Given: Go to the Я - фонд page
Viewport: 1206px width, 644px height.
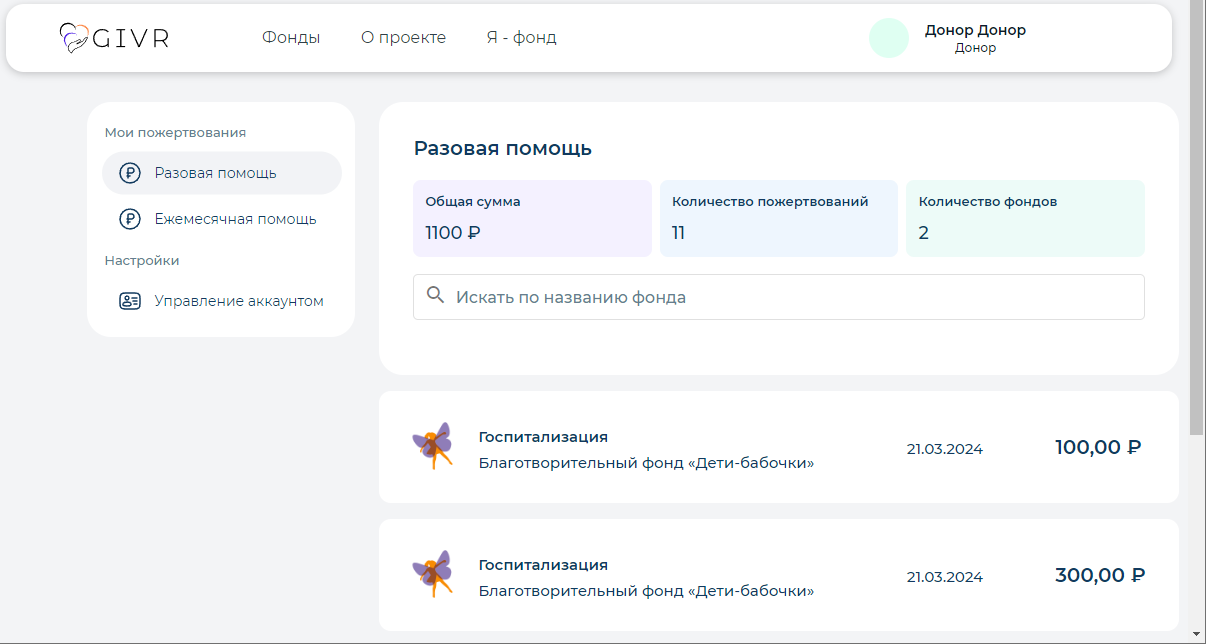Looking at the screenshot, I should [x=521, y=37].
